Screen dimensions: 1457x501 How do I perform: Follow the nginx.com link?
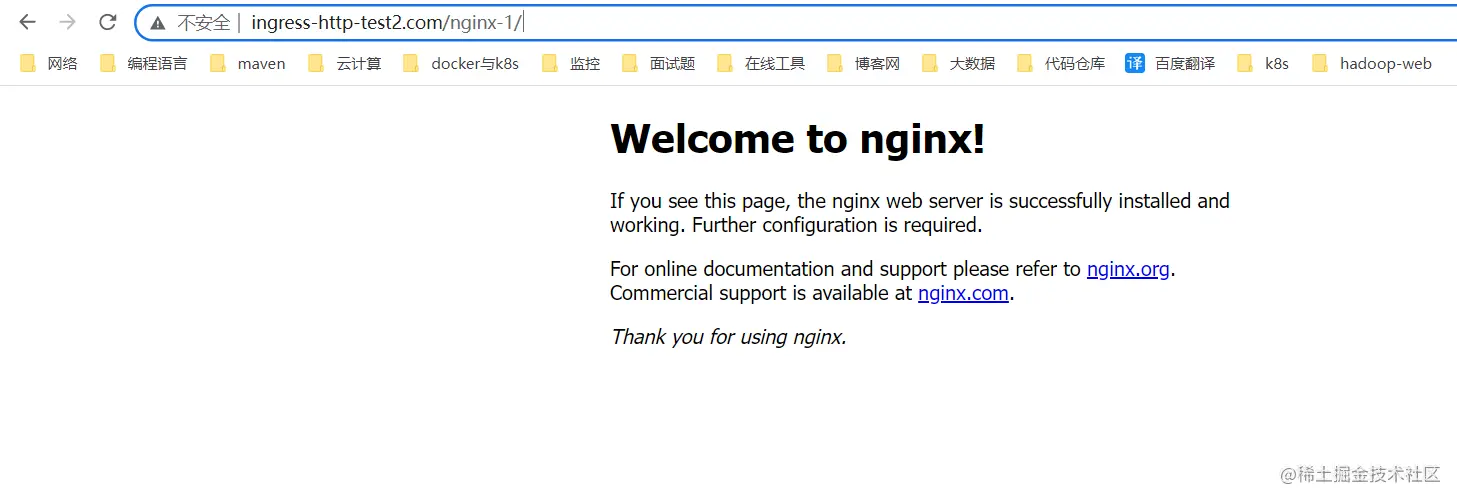click(963, 293)
